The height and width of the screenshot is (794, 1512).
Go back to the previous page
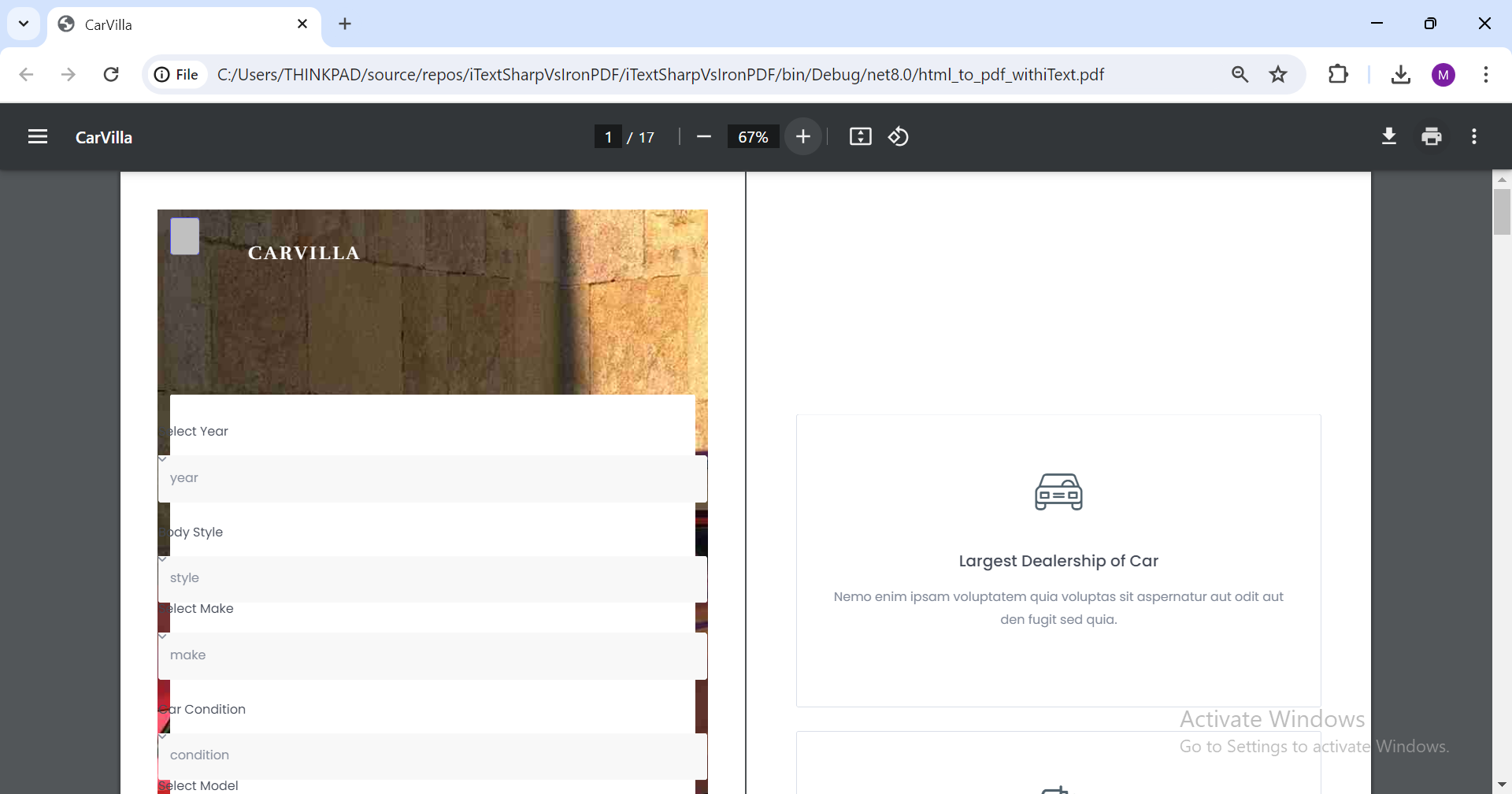coord(27,75)
